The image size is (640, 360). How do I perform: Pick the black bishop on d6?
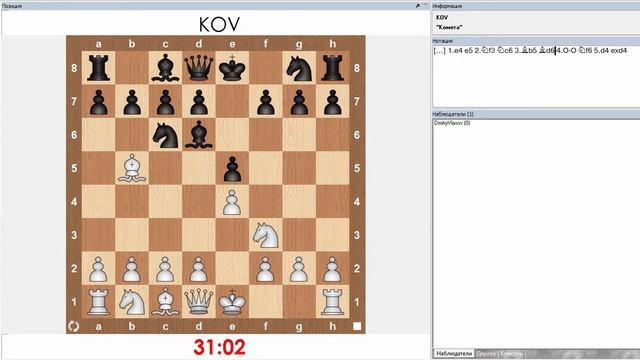(x=199, y=135)
